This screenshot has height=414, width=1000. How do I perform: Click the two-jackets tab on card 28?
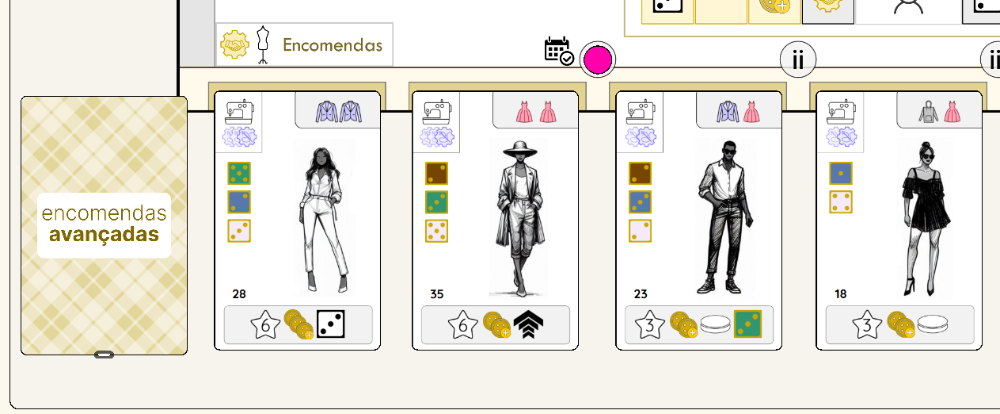(339, 111)
